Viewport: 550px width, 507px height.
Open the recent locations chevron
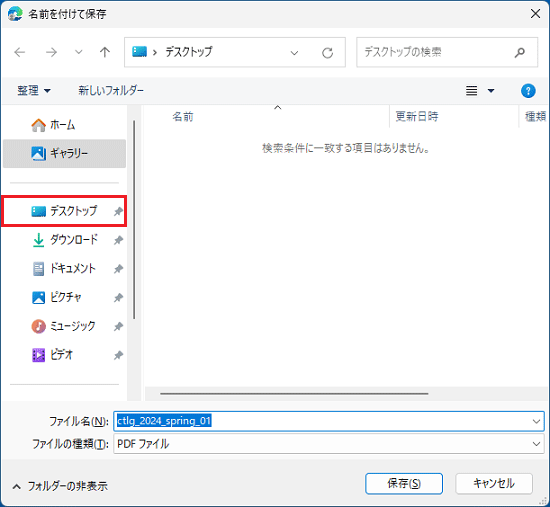(79, 52)
